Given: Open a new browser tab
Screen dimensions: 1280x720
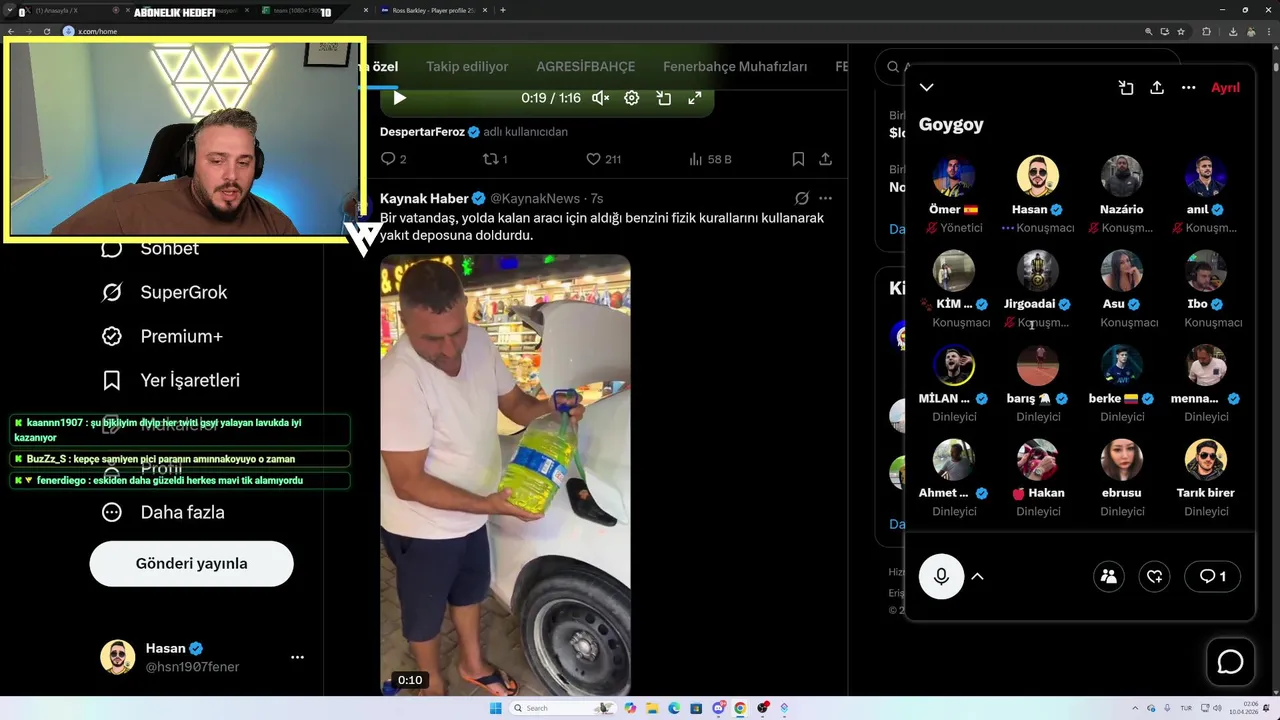Looking at the screenshot, I should [502, 10].
